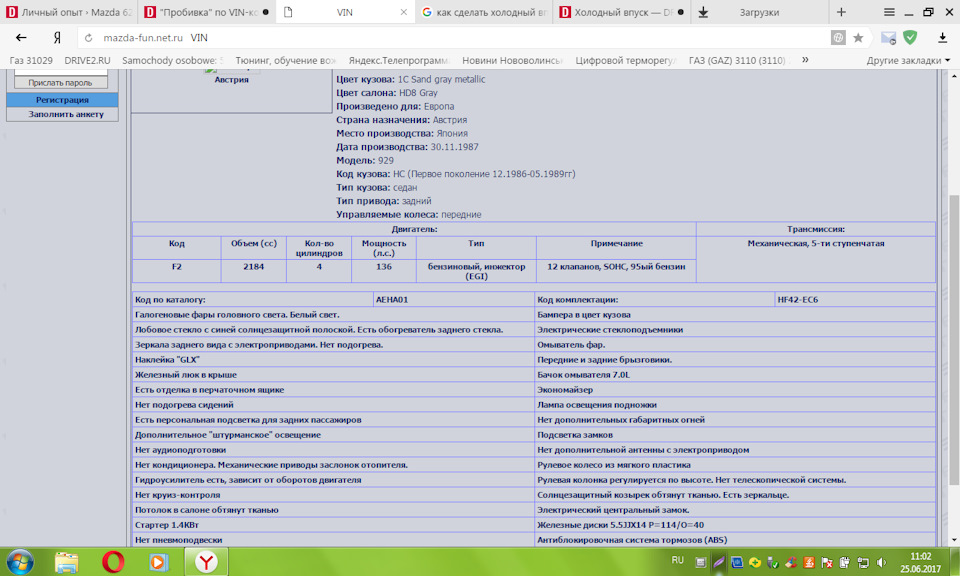Image resolution: width=960 pixels, height=576 pixels.
Task: Click the engine volume value 2184
Action: pyautogui.click(x=253, y=267)
